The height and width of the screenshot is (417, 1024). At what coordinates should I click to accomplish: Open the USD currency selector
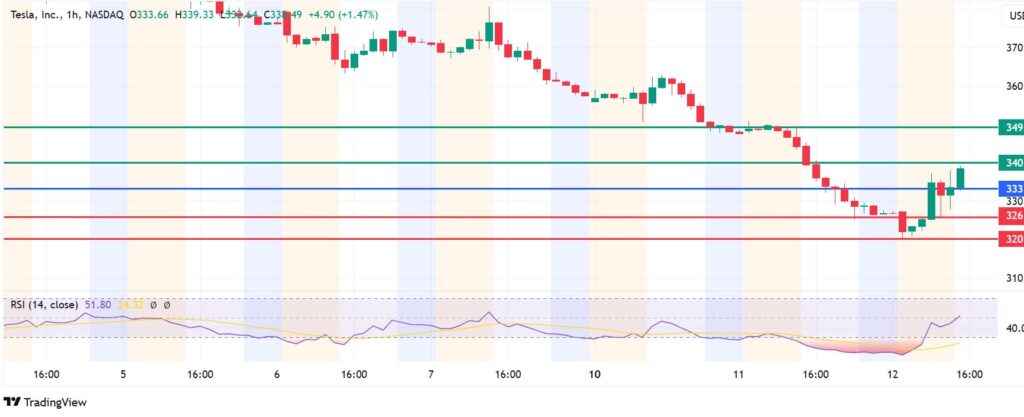pyautogui.click(x=1014, y=16)
